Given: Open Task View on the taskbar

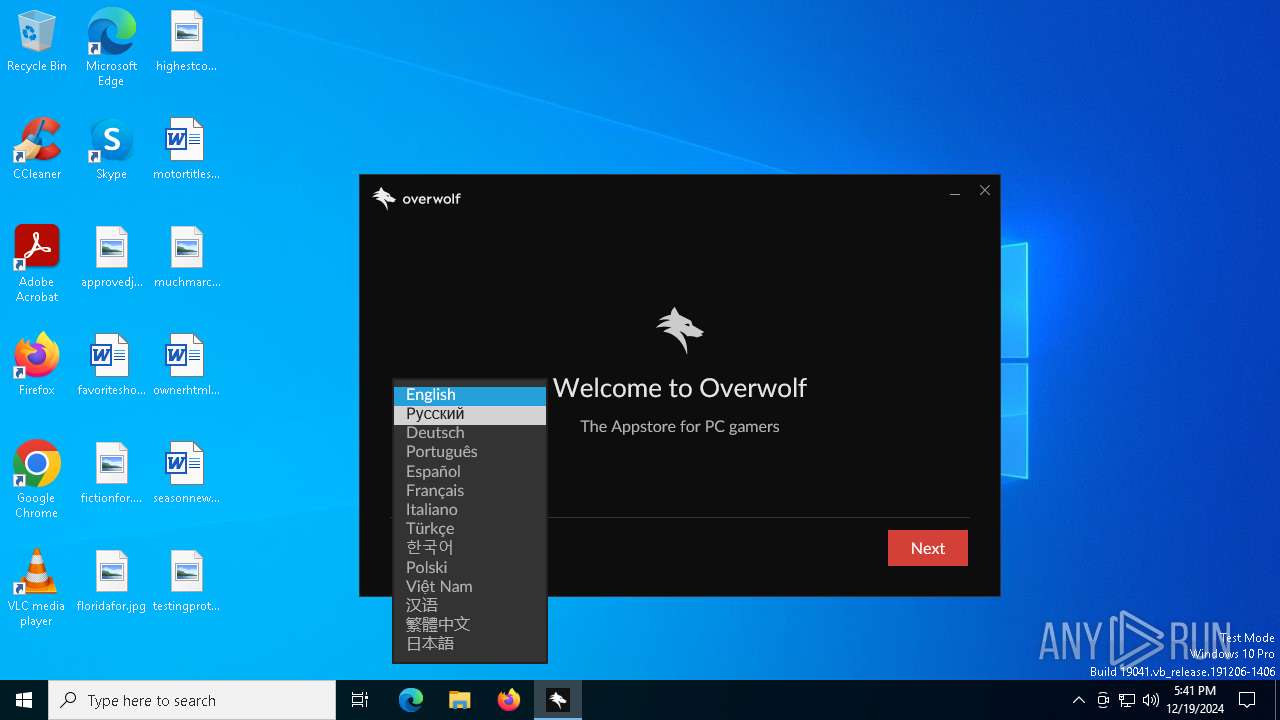Looking at the screenshot, I should coord(360,700).
